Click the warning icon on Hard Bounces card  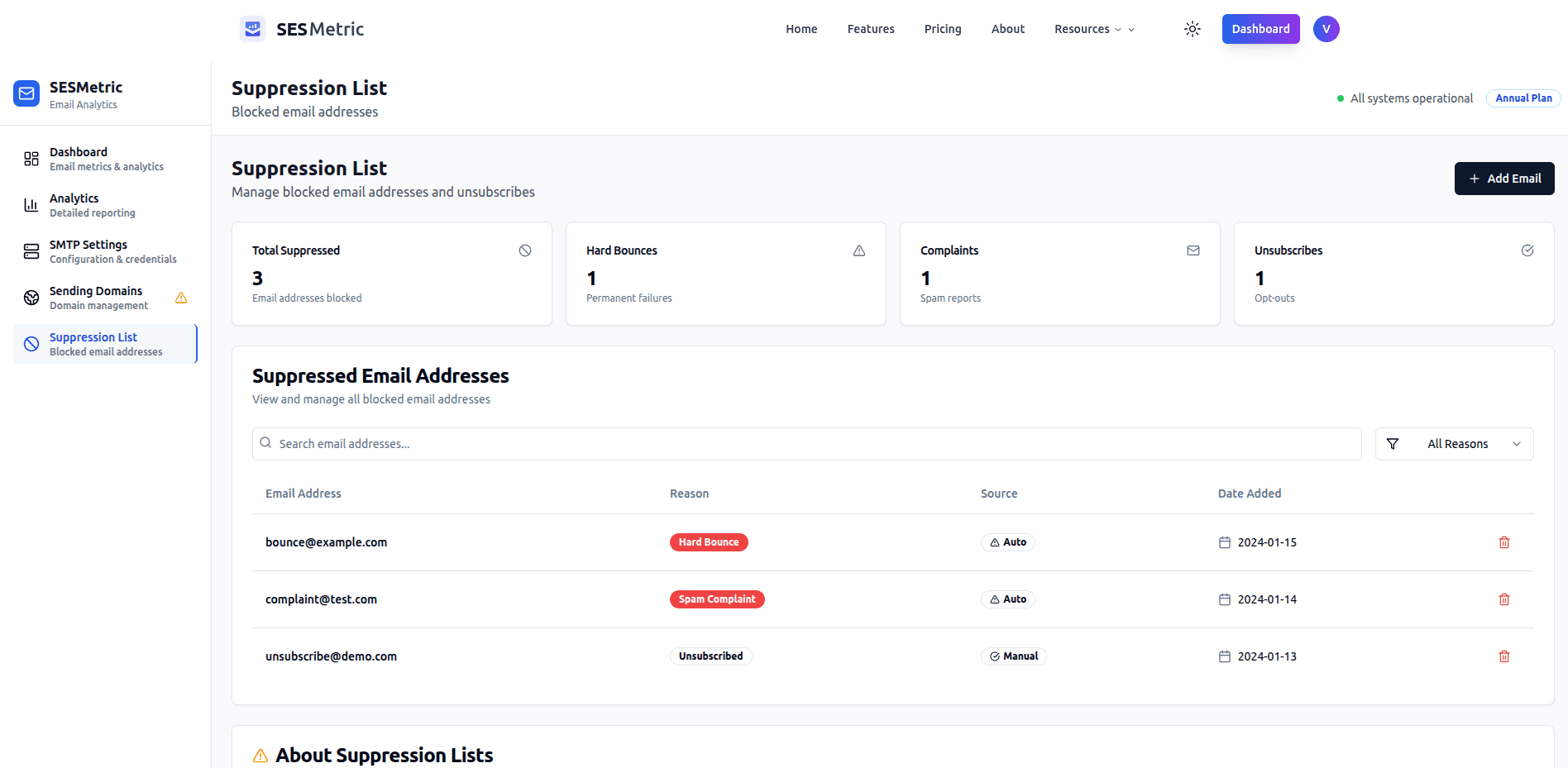[x=859, y=250]
